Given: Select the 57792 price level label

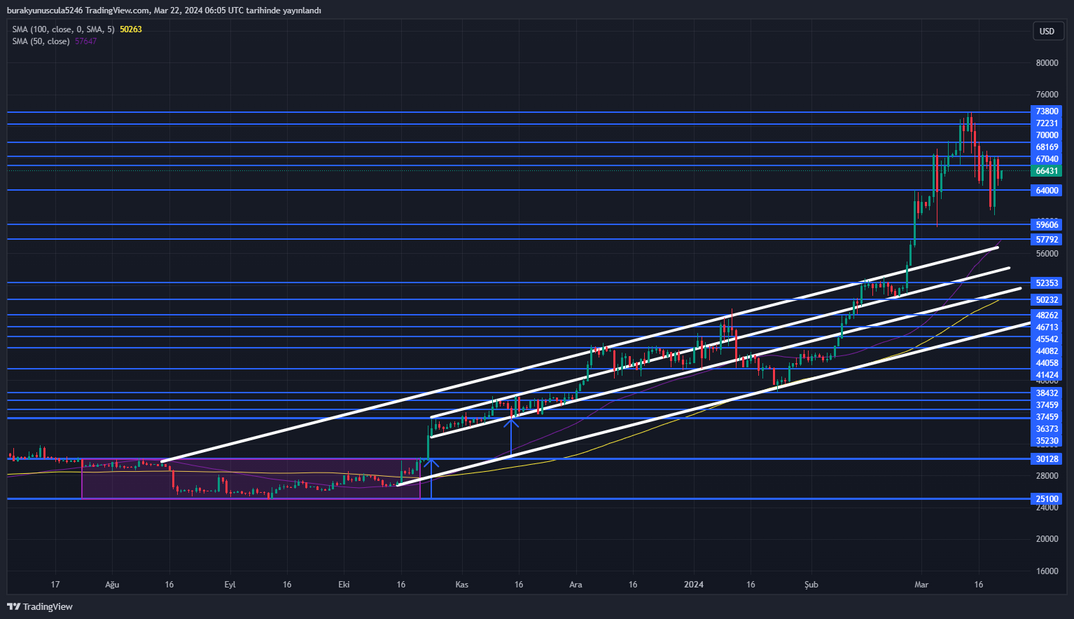Looking at the screenshot, I should point(1047,240).
